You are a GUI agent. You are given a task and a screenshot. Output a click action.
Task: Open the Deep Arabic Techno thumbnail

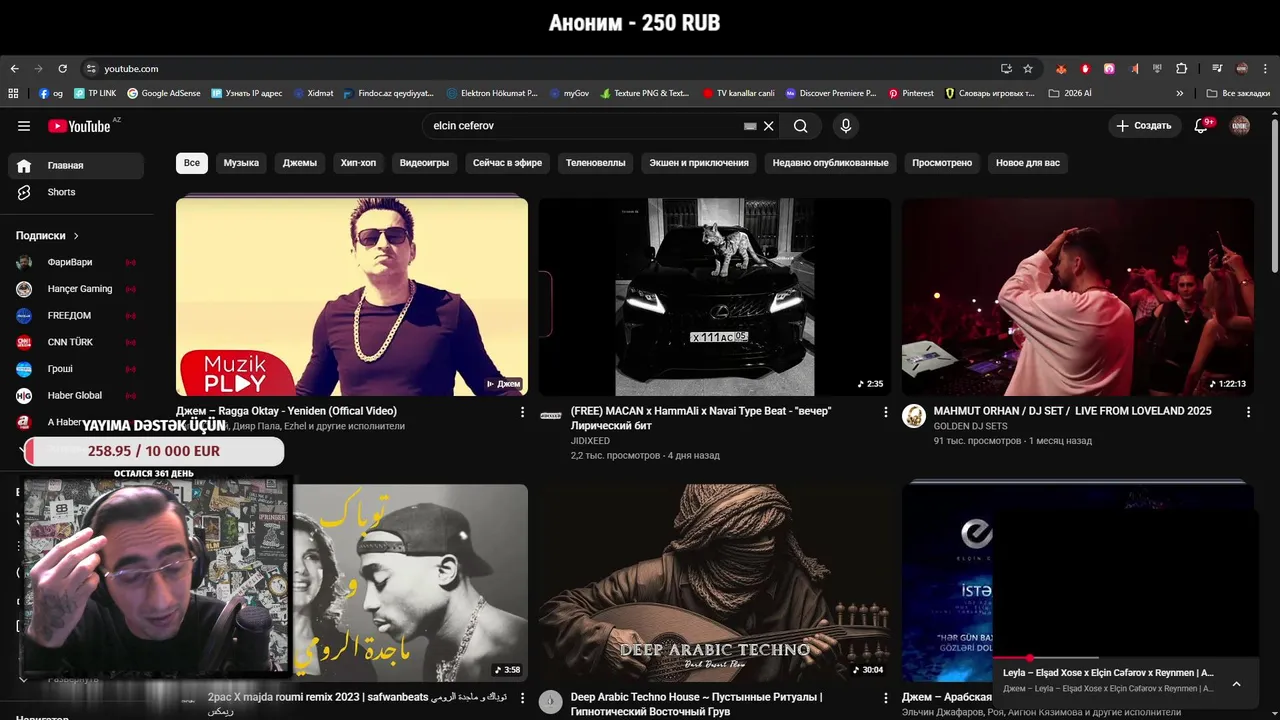pyautogui.click(x=714, y=583)
